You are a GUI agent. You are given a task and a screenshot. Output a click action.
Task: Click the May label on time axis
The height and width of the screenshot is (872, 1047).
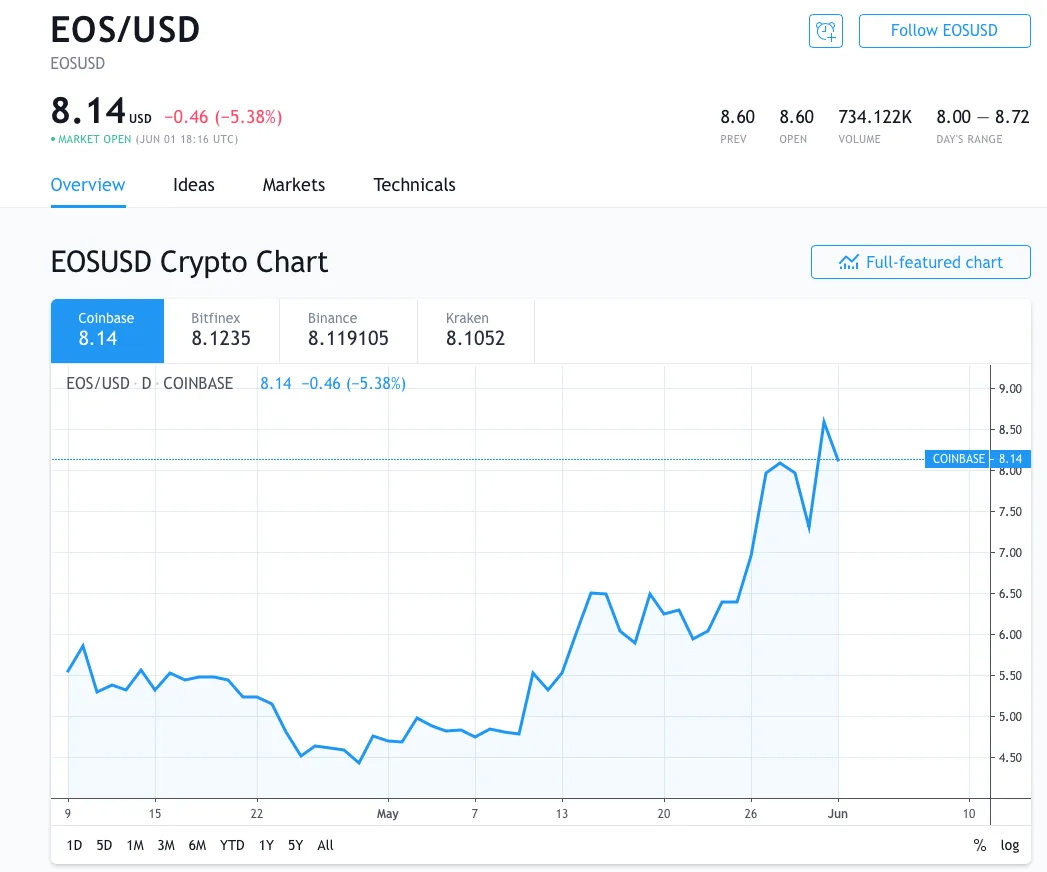[387, 813]
